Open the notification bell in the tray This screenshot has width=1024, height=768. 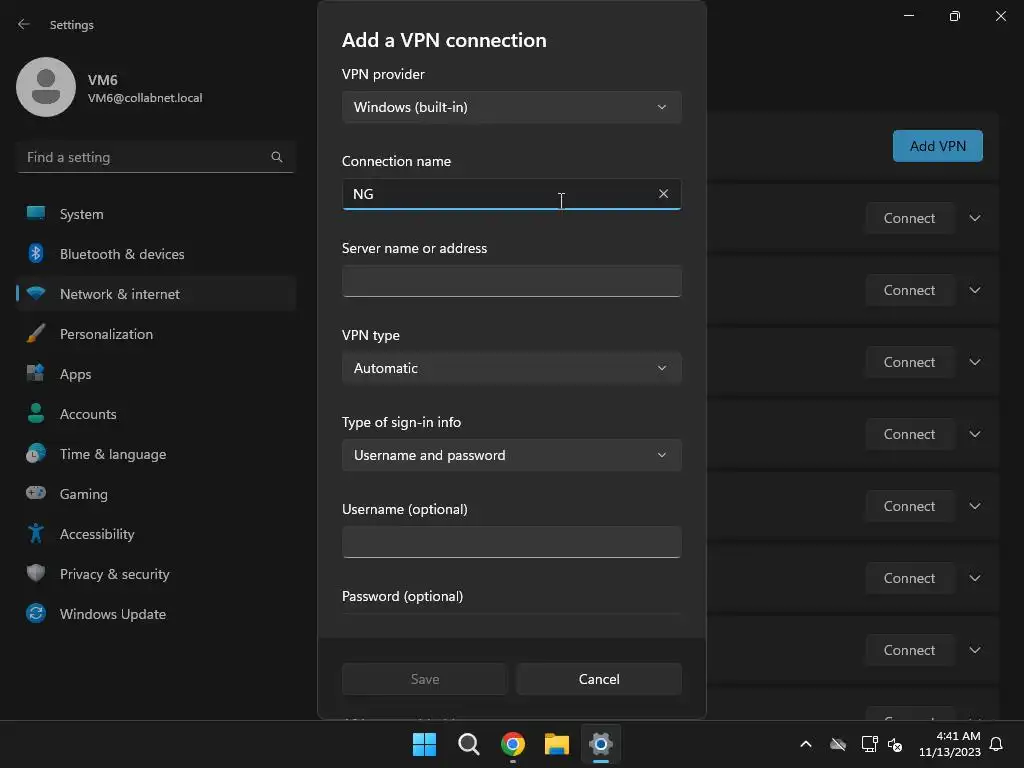pos(996,744)
